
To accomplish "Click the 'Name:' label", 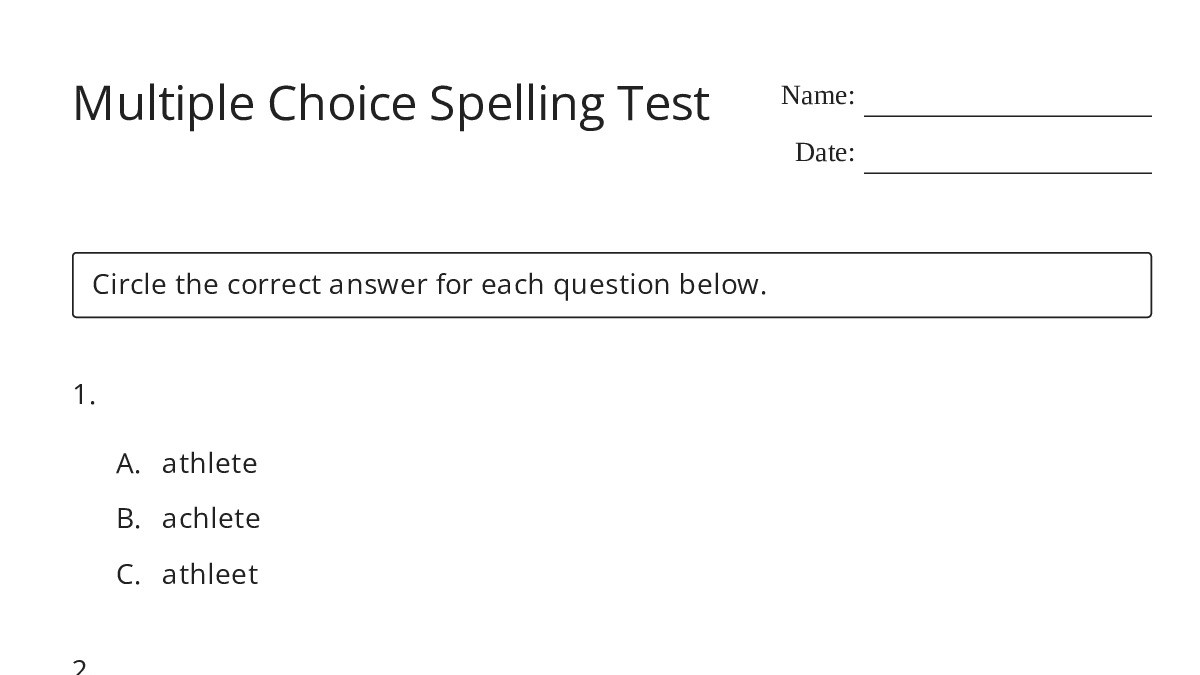I will pyautogui.click(x=817, y=96).
